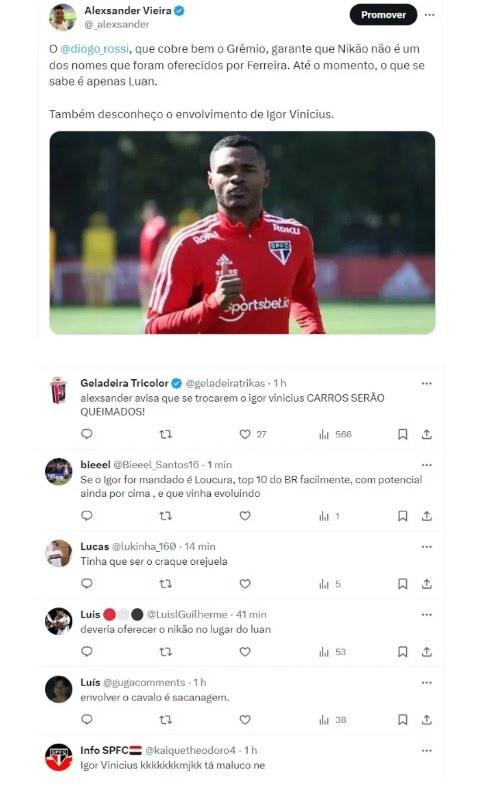Open reply box on Luis nikão comment

[x=87, y=652]
